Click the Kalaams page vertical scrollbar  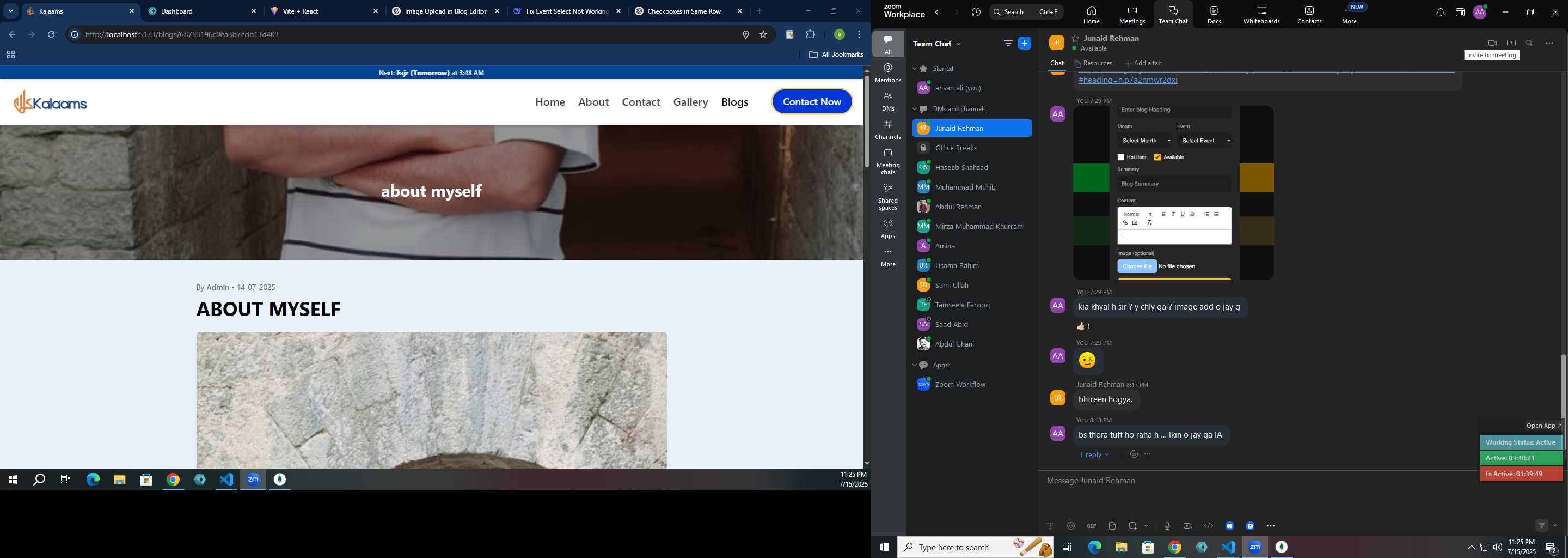(x=867, y=122)
